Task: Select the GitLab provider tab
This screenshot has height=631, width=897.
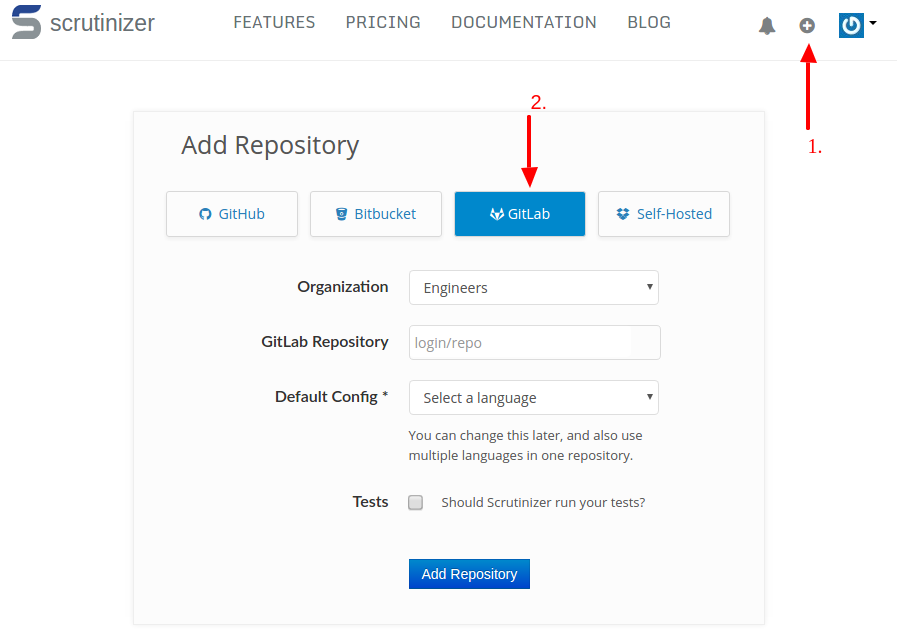Action: [x=520, y=214]
